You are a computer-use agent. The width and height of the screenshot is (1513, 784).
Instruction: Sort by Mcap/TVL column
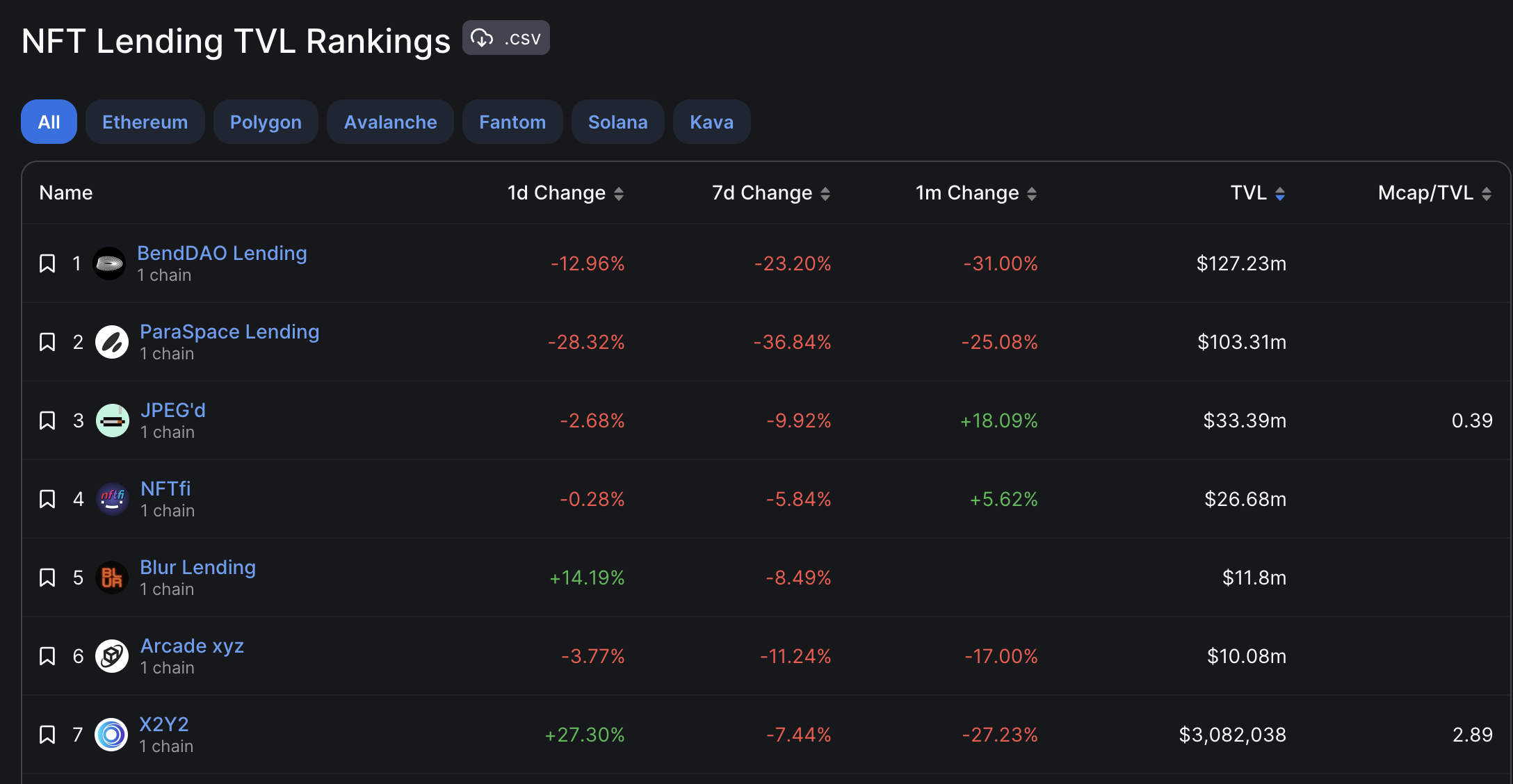1435,193
